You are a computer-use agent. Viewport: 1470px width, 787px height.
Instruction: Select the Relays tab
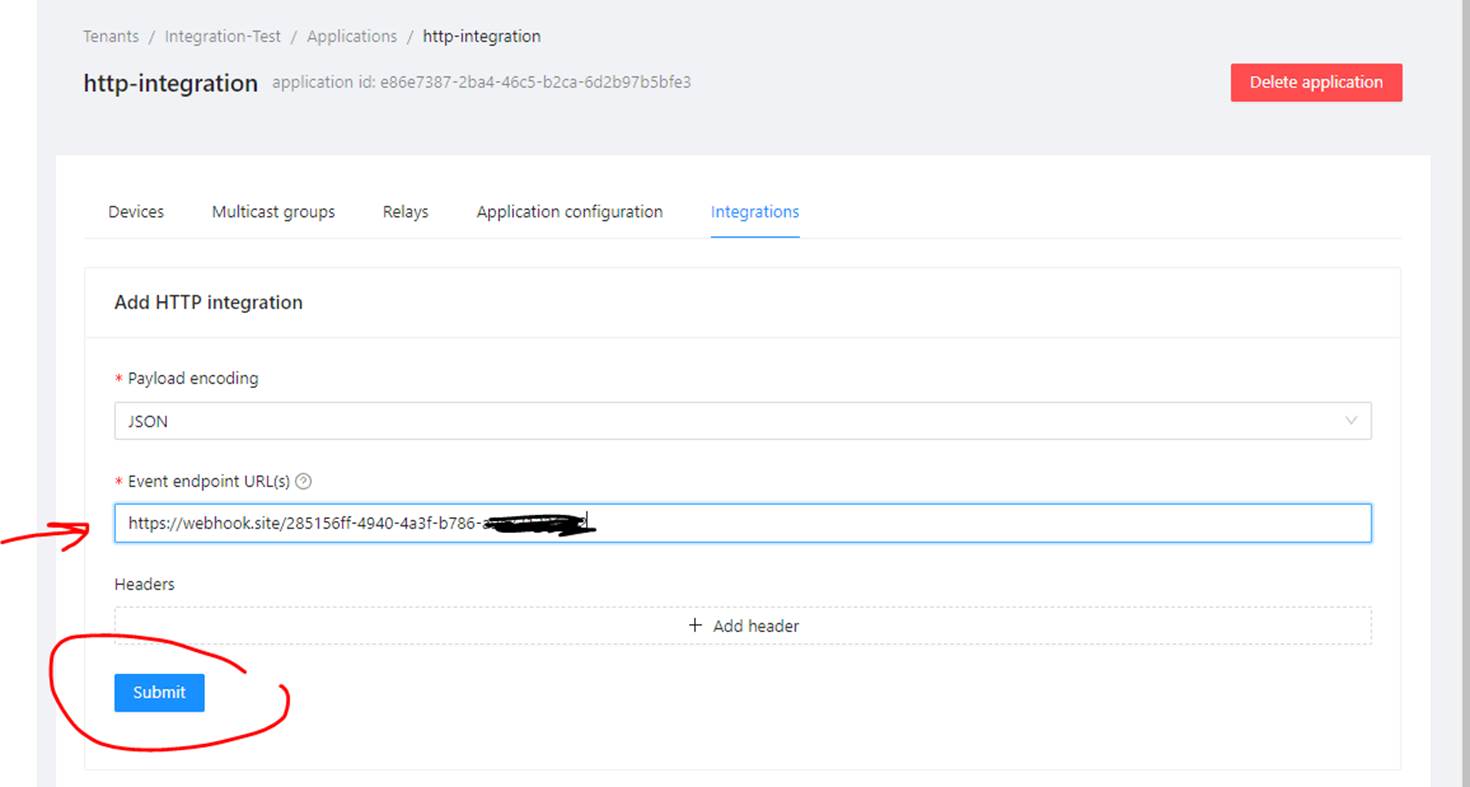[x=405, y=212]
